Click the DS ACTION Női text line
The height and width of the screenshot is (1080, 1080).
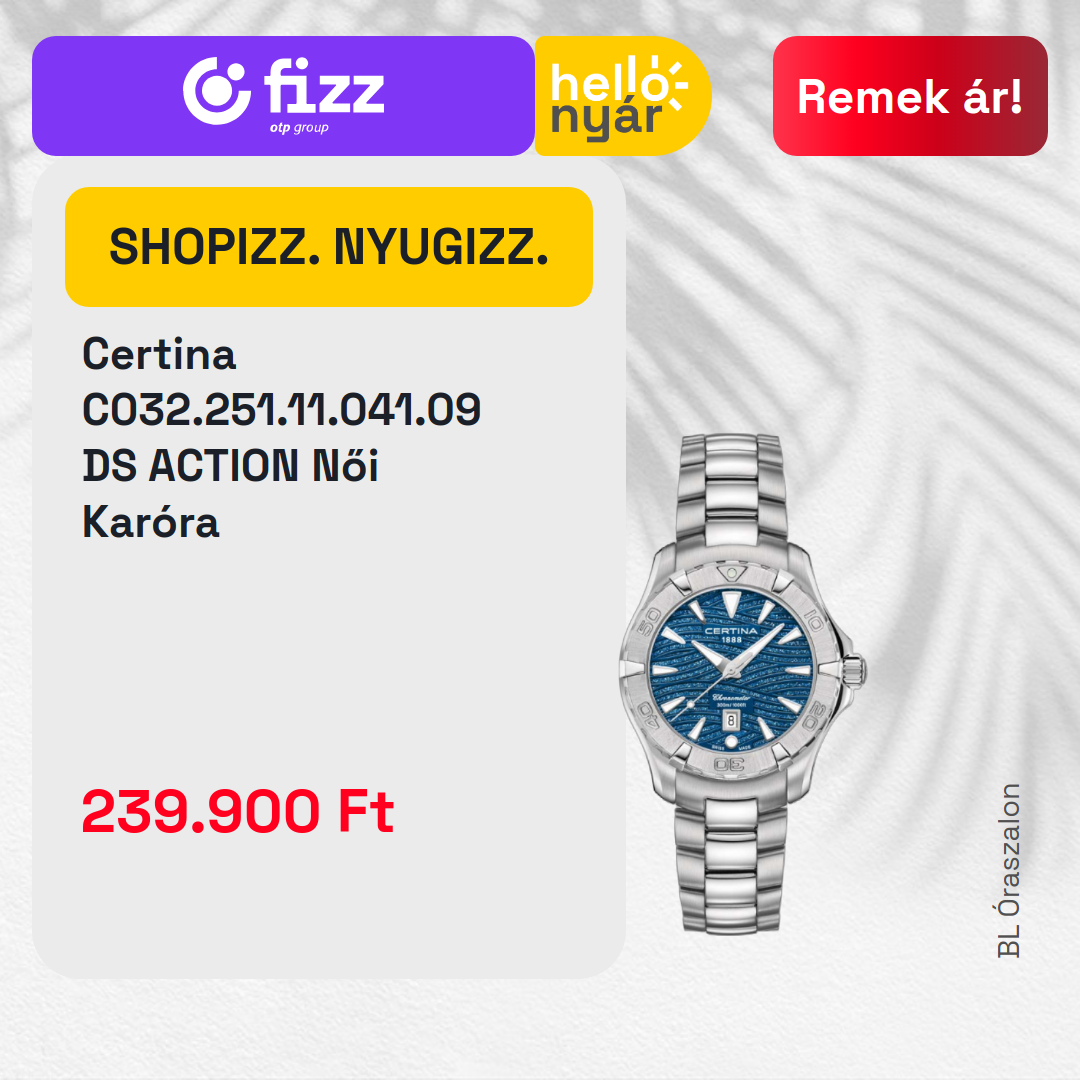coord(230,466)
